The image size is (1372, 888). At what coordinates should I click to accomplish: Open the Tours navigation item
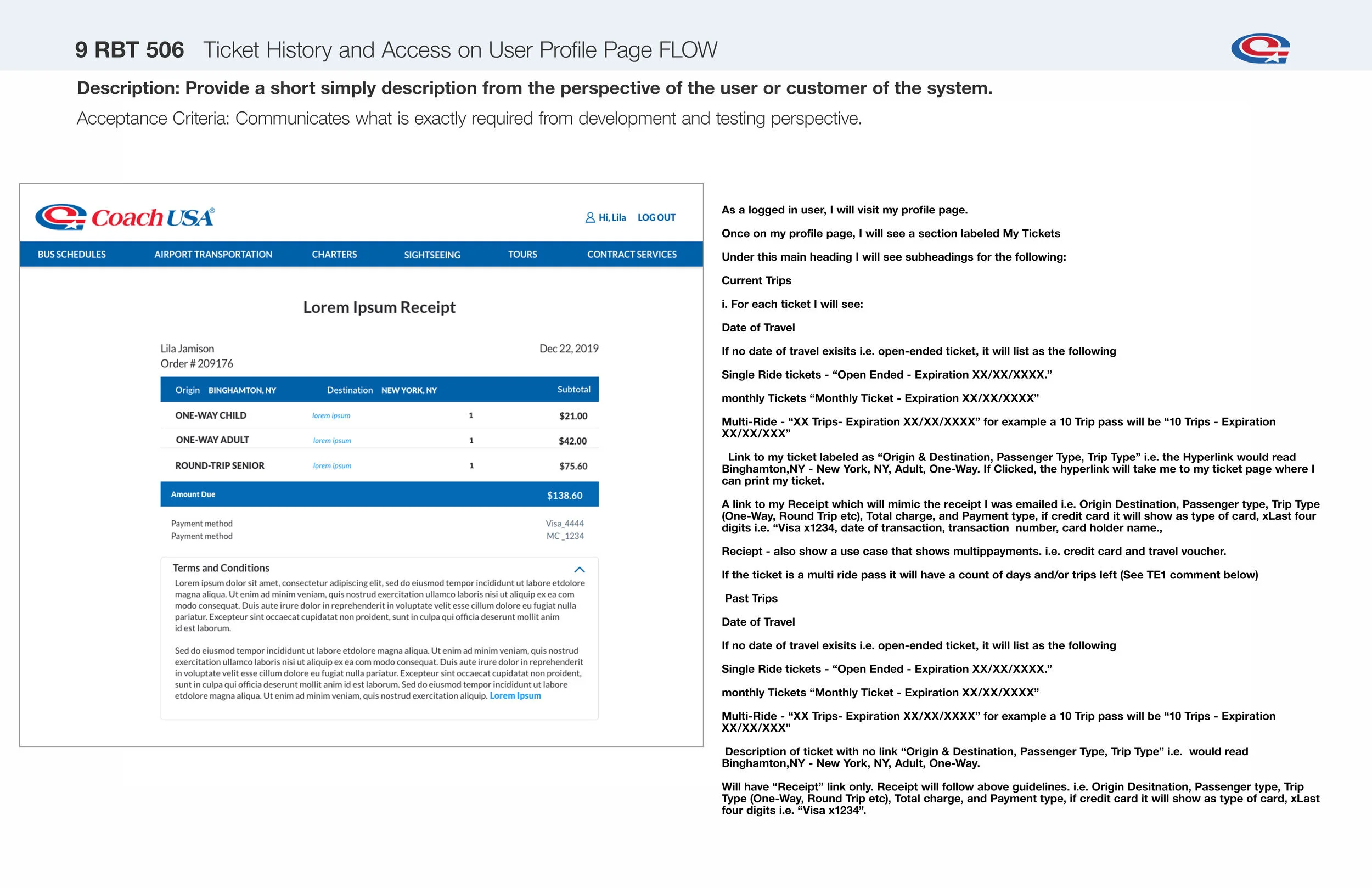pos(522,254)
